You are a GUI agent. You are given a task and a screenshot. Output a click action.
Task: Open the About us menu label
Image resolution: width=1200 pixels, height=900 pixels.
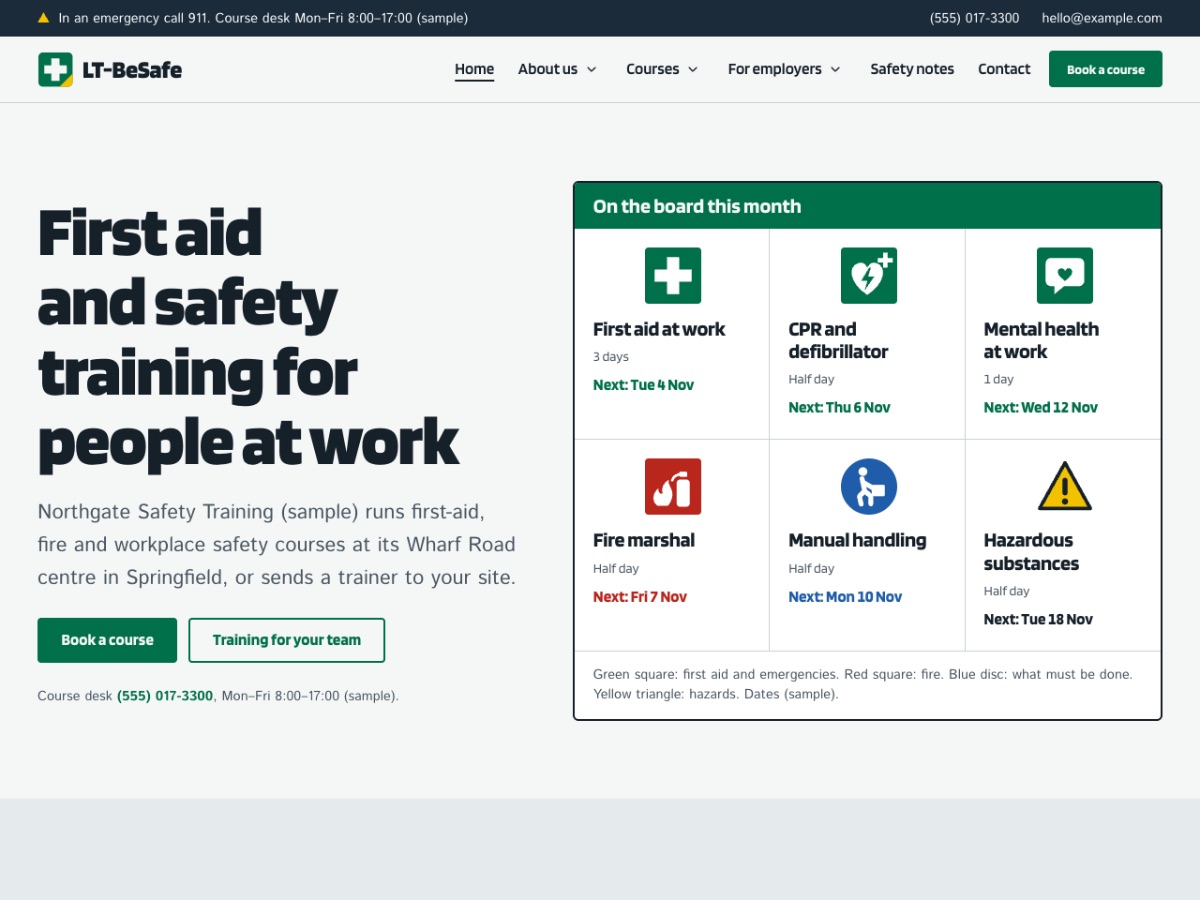pos(548,69)
